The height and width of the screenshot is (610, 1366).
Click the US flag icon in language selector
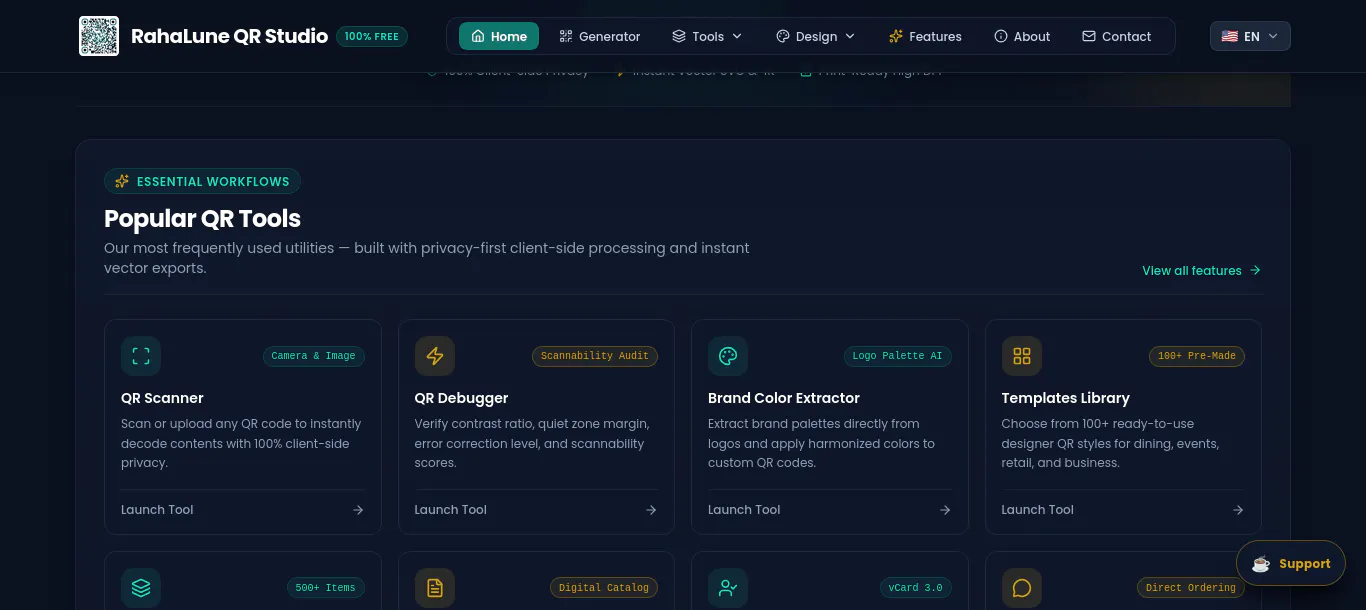pyautogui.click(x=1230, y=36)
